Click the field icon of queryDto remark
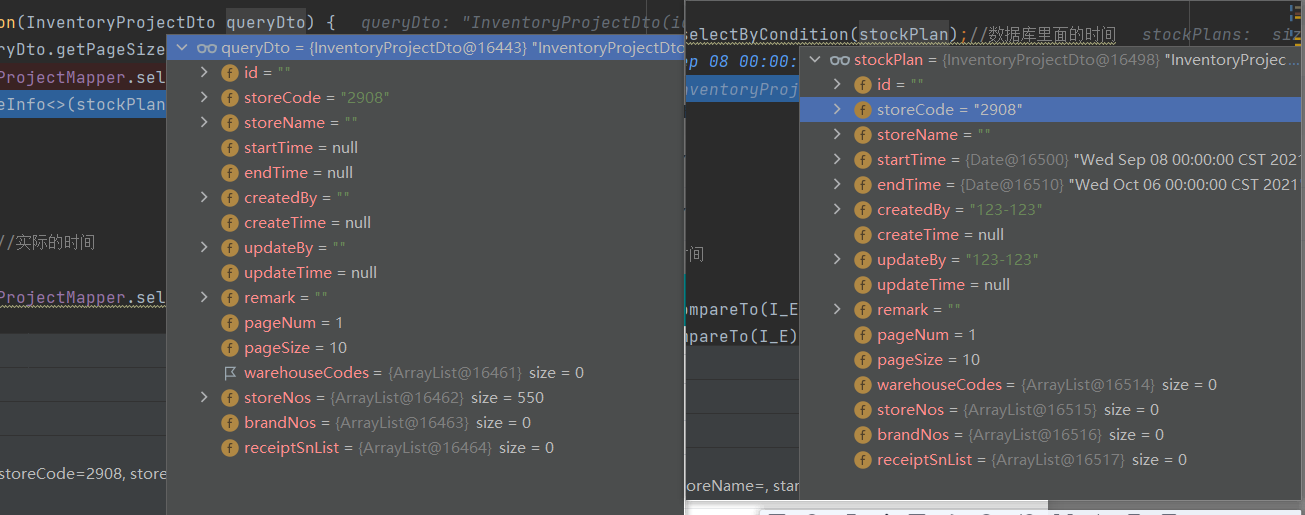 pos(230,298)
